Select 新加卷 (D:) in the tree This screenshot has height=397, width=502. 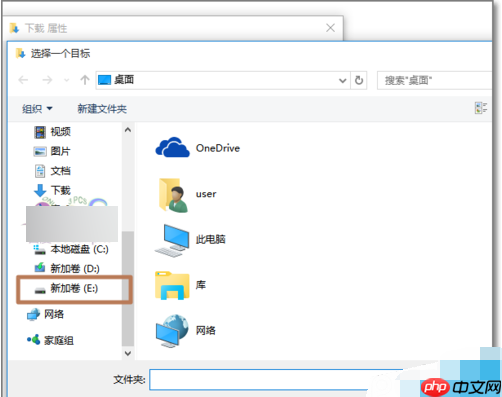75,268
